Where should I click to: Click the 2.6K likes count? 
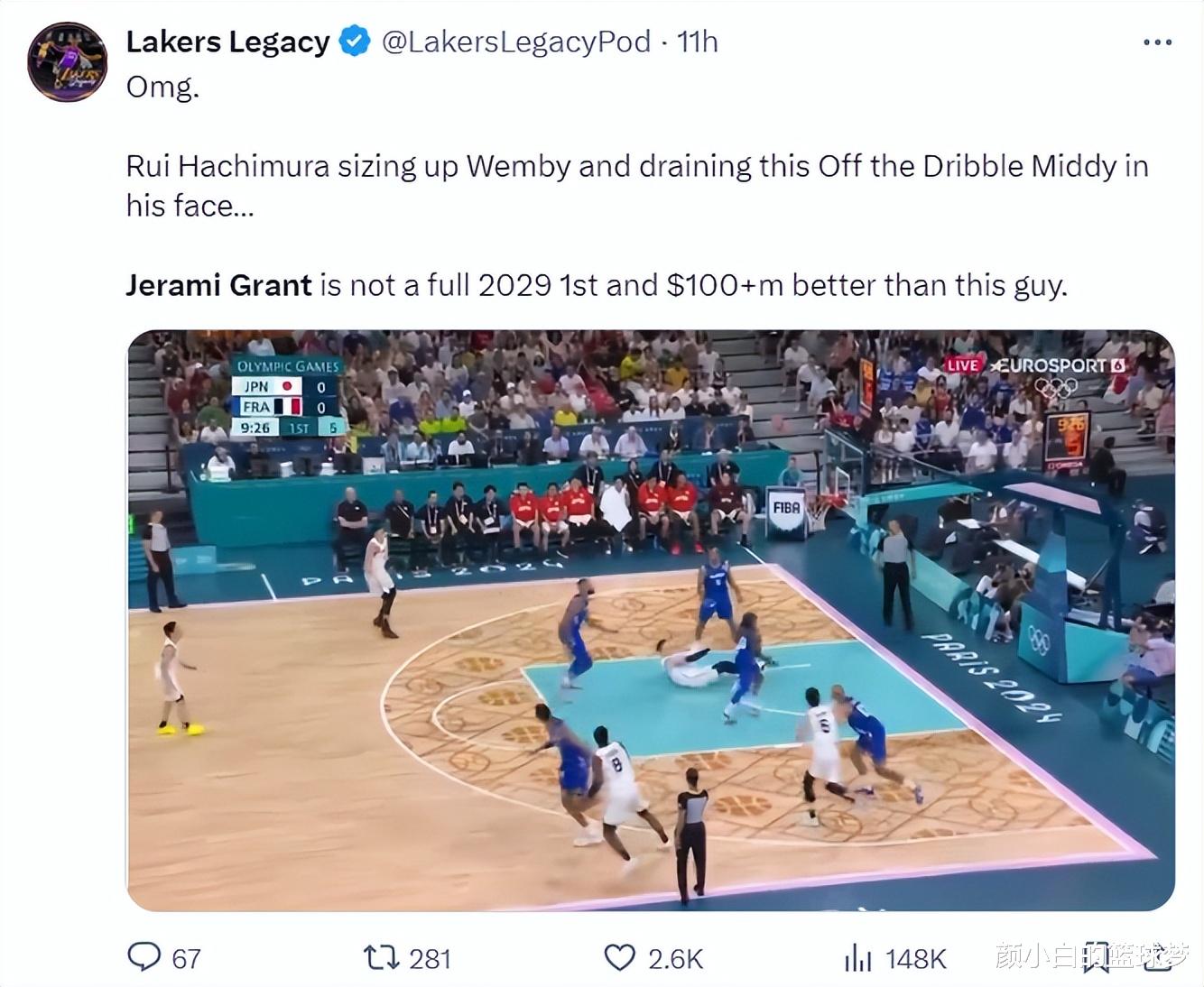[676, 958]
